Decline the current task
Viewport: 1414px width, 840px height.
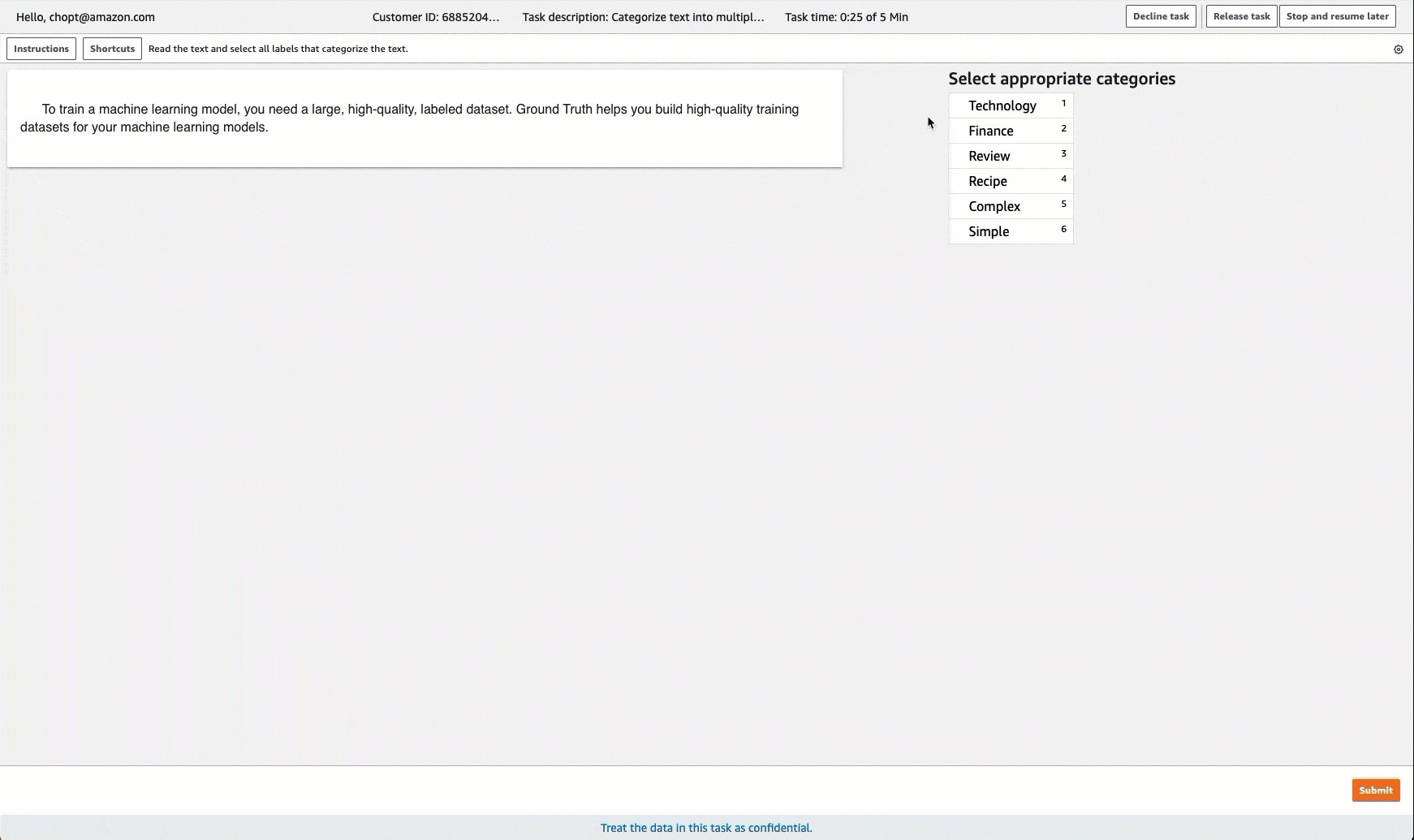[1161, 15]
